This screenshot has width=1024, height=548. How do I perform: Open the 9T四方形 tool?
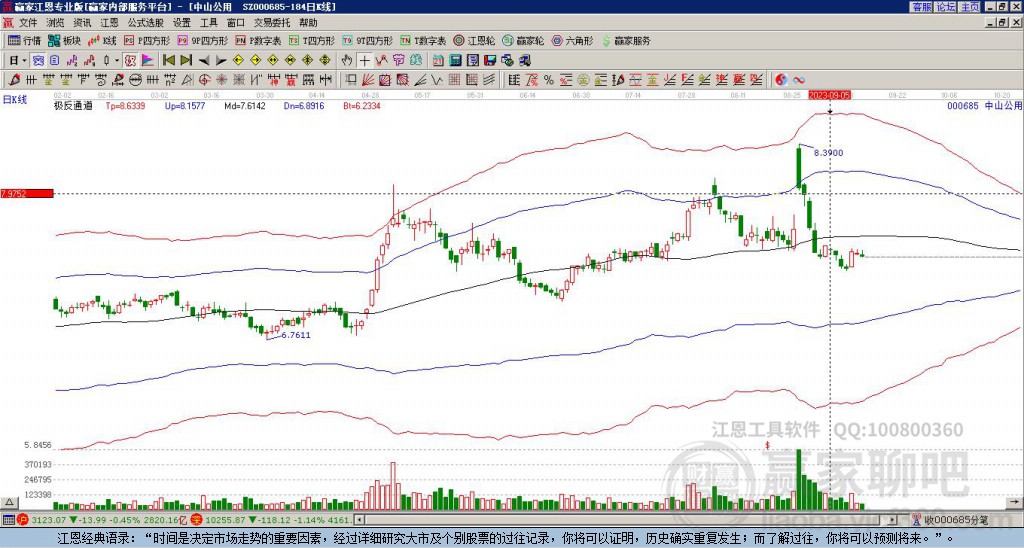[x=367, y=40]
